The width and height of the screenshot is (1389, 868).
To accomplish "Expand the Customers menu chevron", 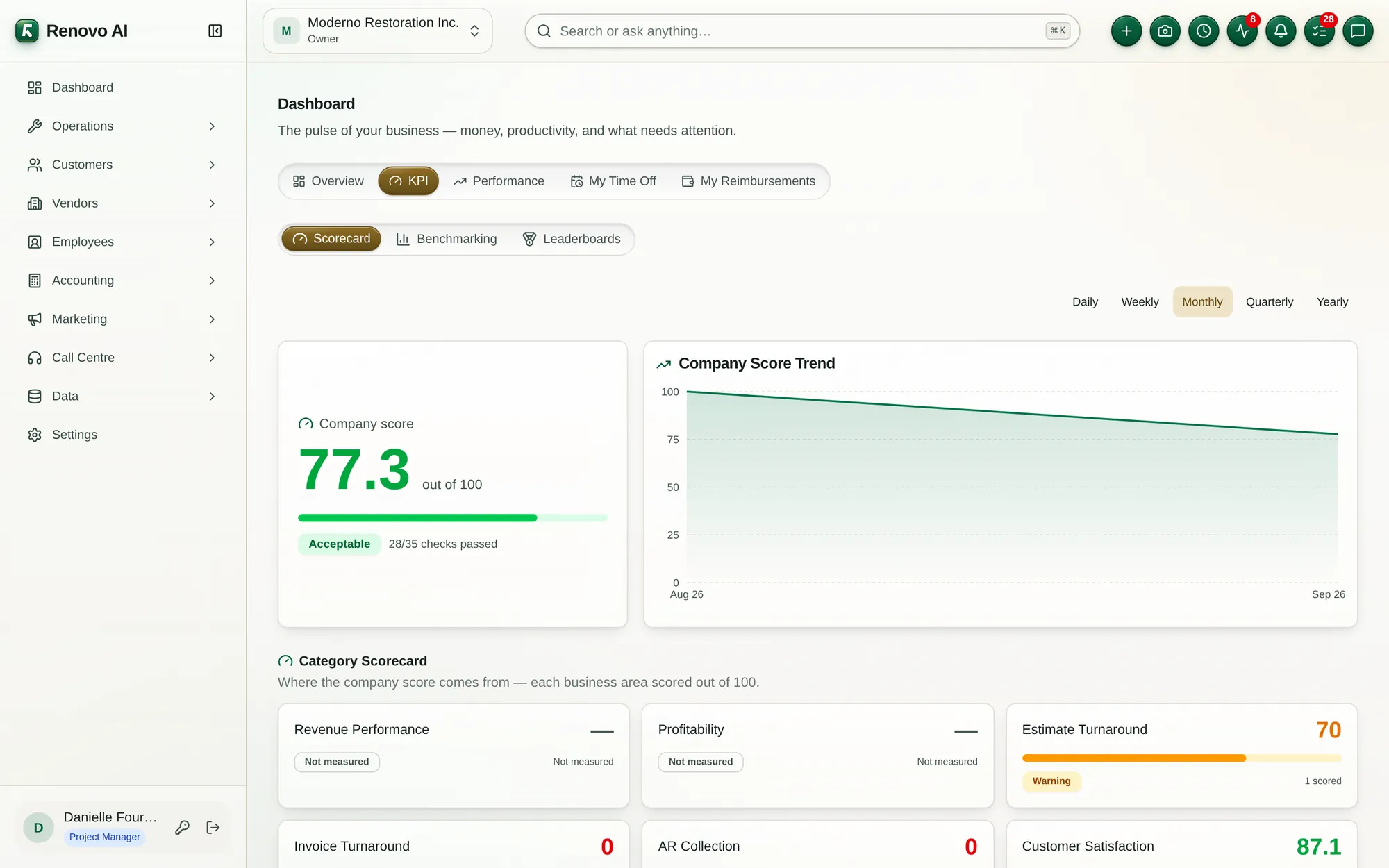I will [212, 165].
